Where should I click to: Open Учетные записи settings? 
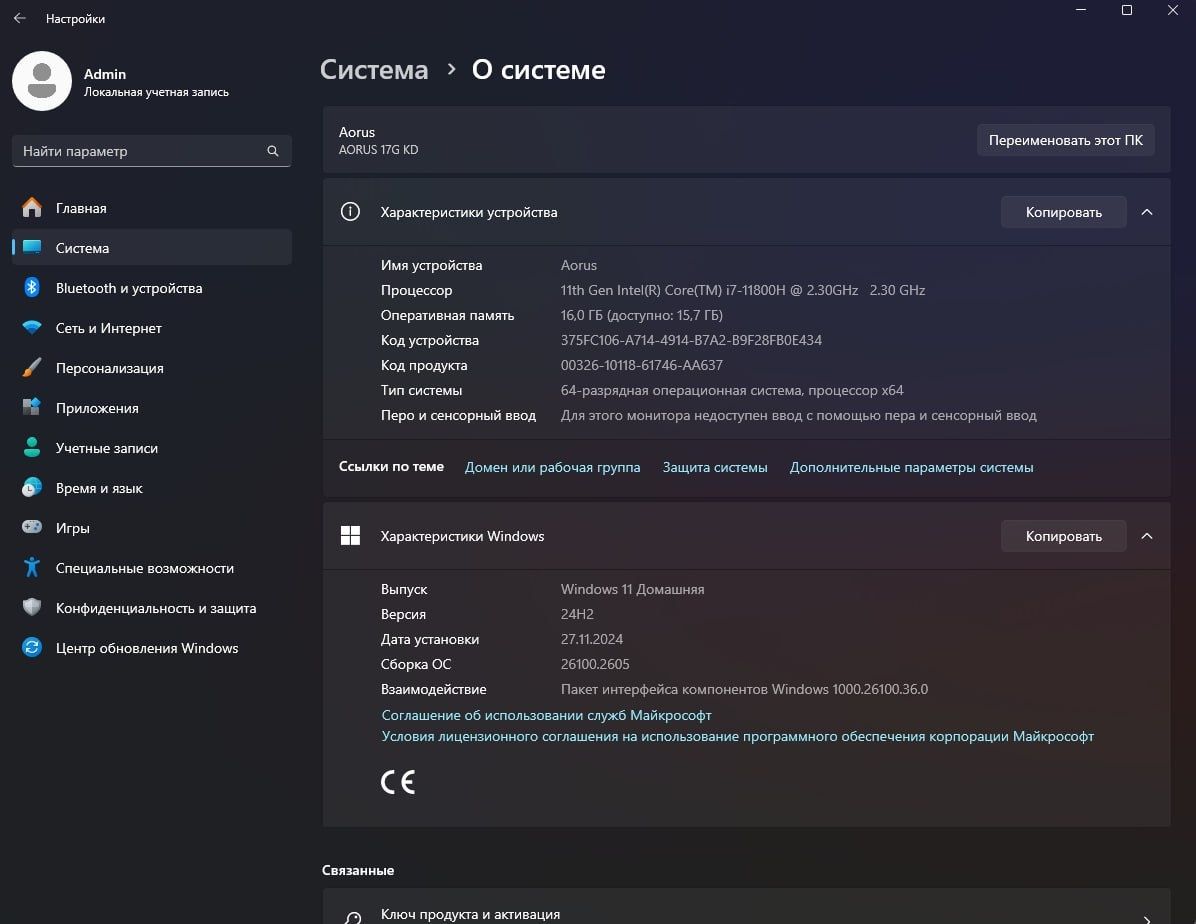[152, 448]
